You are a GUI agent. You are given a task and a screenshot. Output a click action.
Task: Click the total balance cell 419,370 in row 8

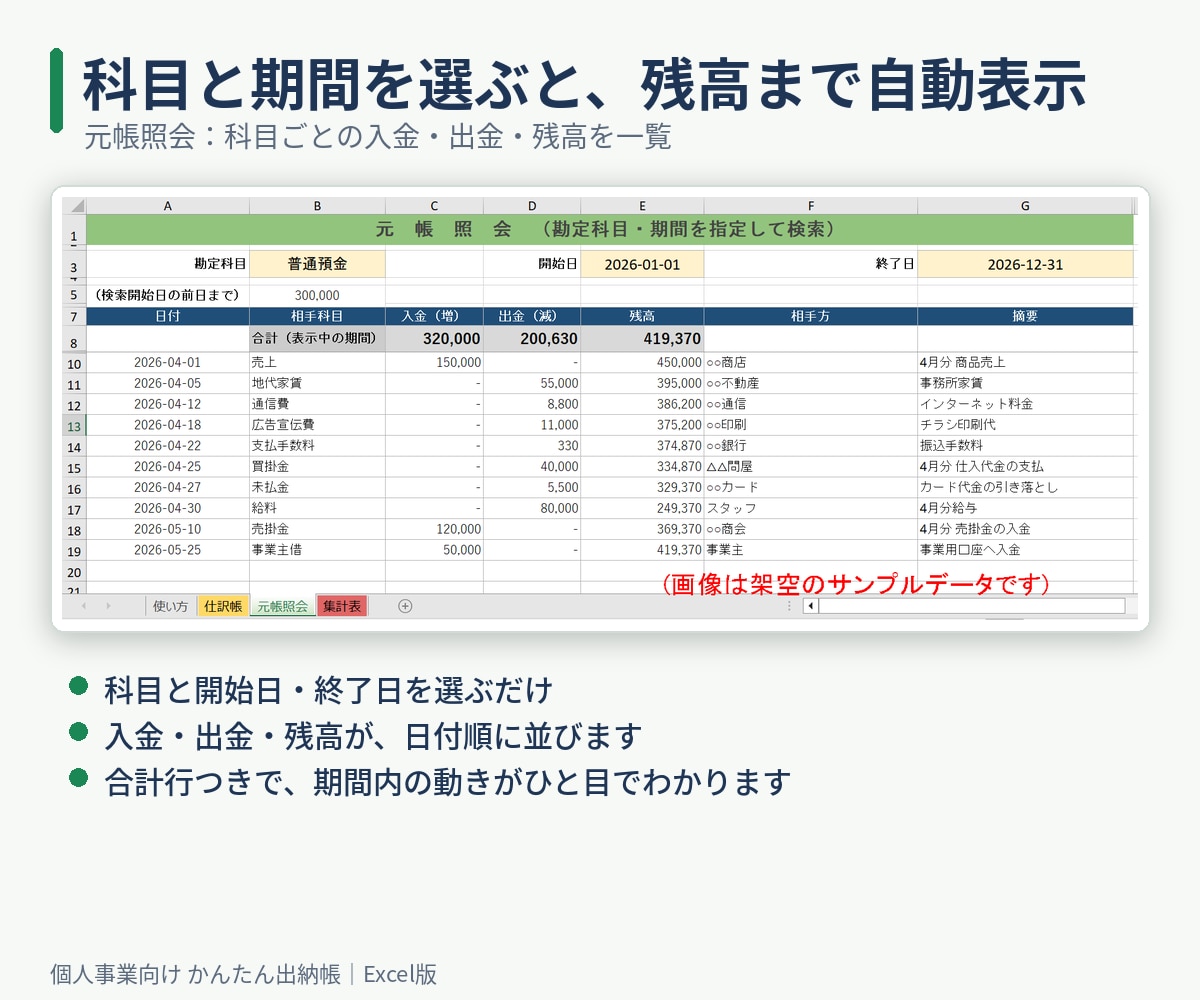click(x=642, y=338)
